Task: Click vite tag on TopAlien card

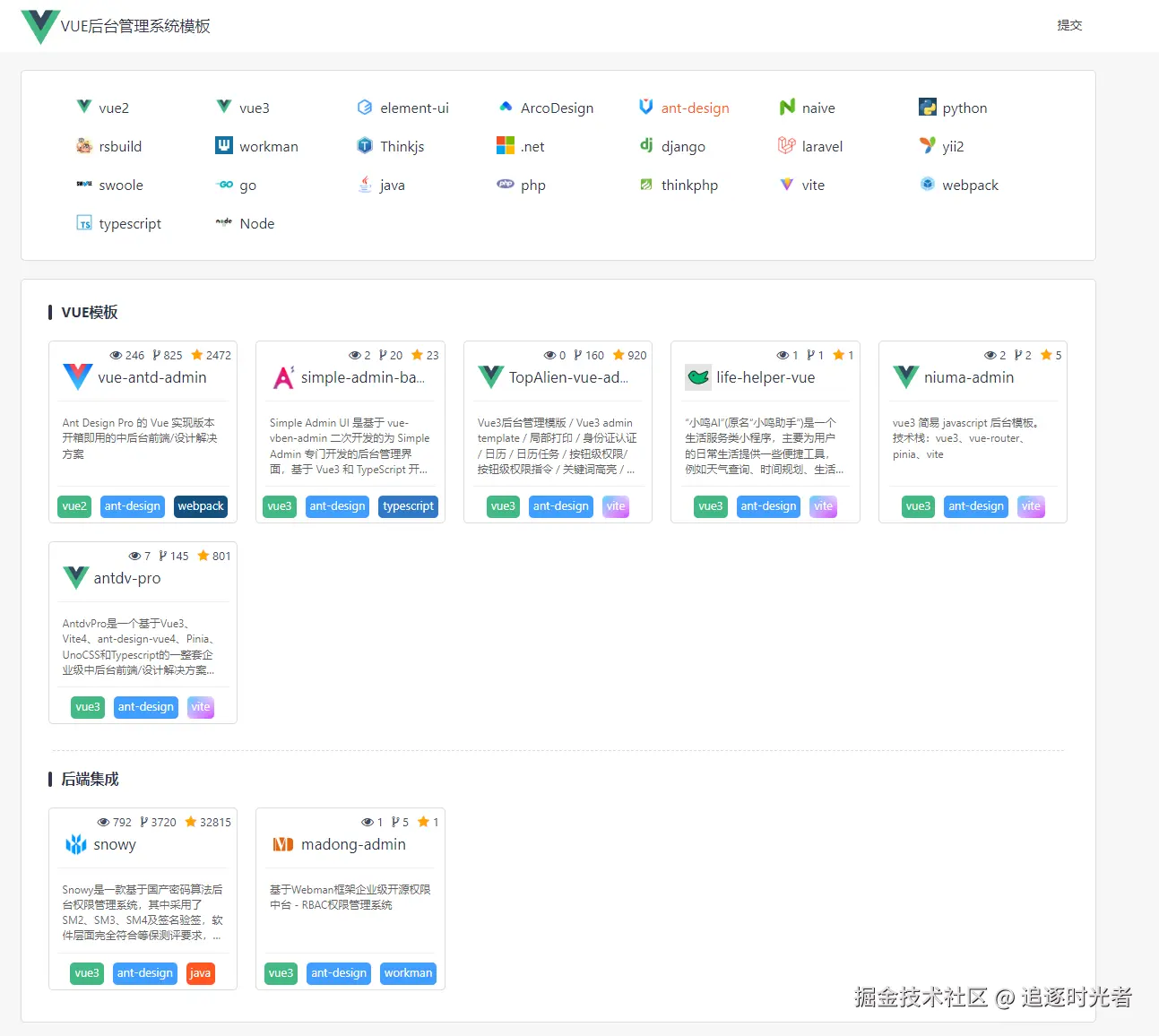Action: (616, 506)
